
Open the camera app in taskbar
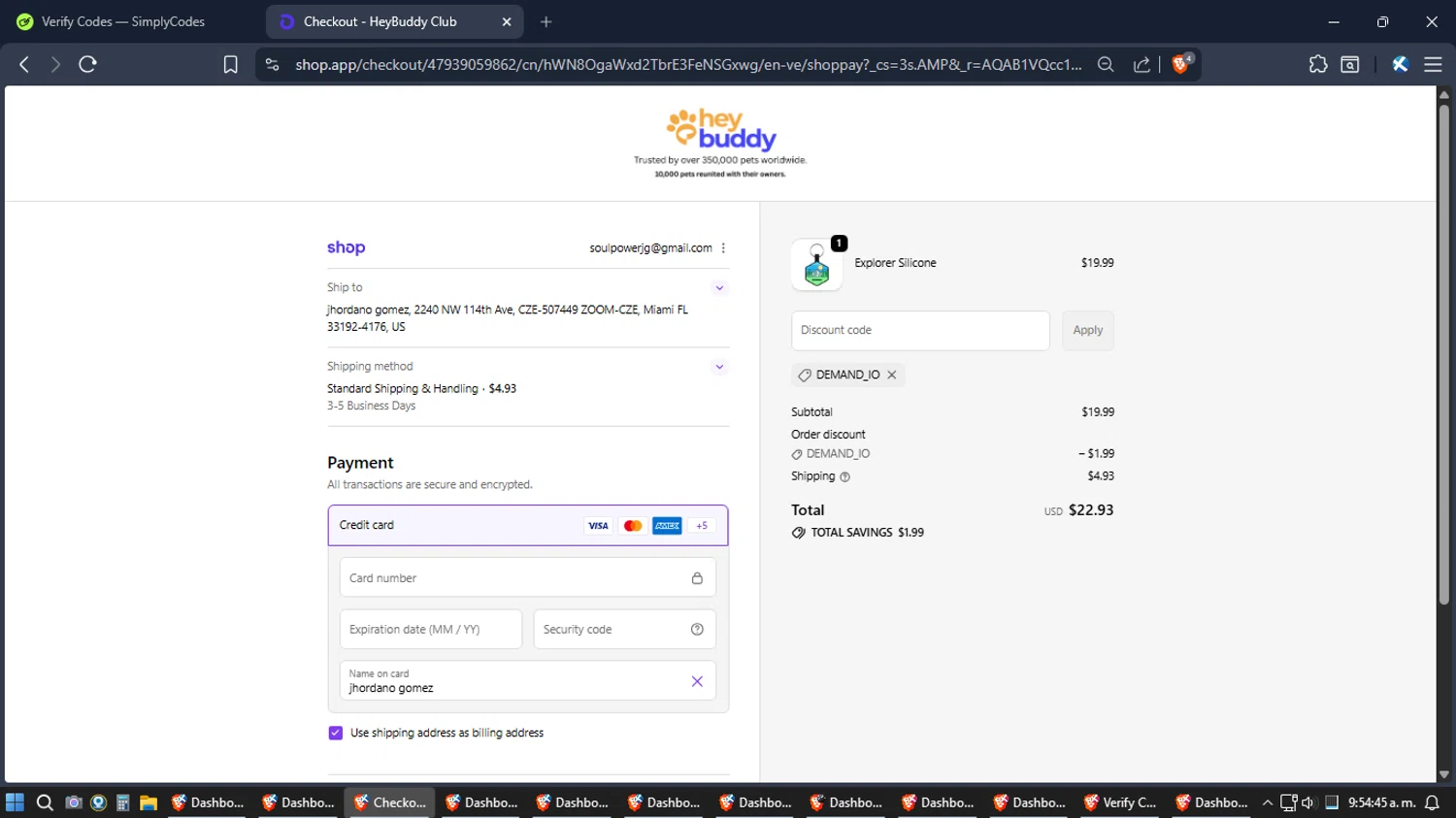click(73, 802)
